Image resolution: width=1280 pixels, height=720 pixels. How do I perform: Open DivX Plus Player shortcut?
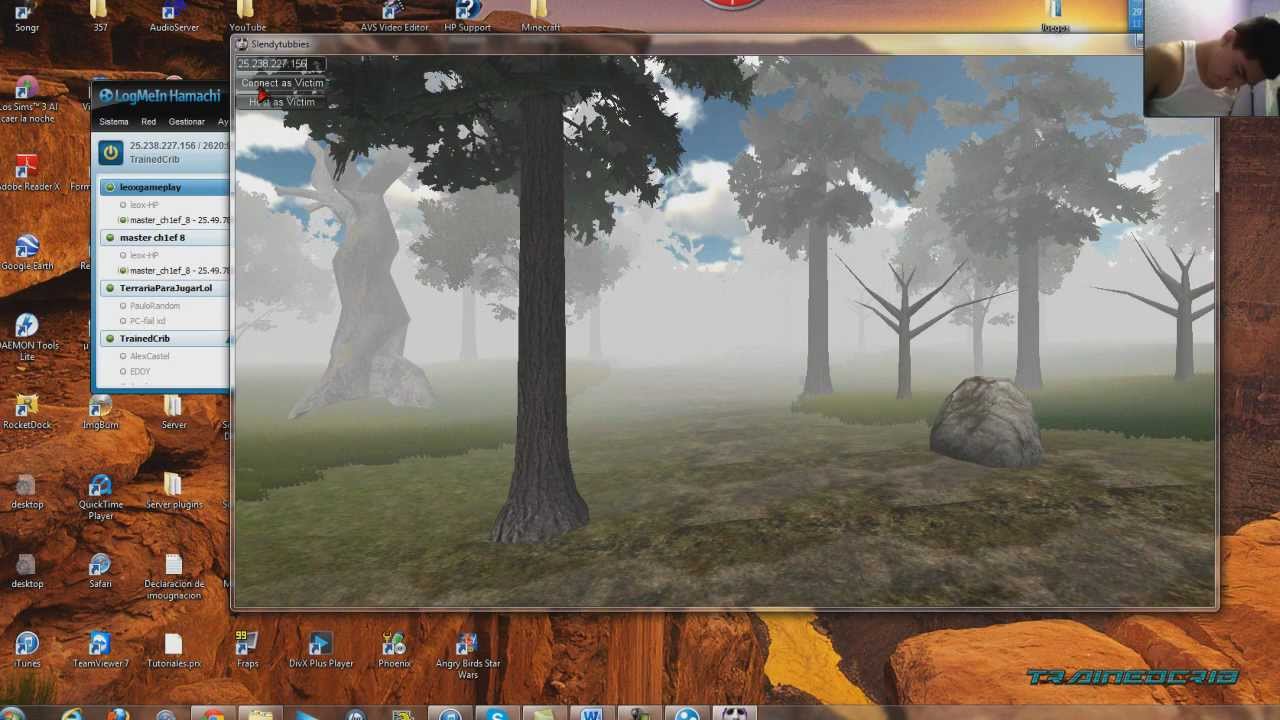tap(321, 649)
